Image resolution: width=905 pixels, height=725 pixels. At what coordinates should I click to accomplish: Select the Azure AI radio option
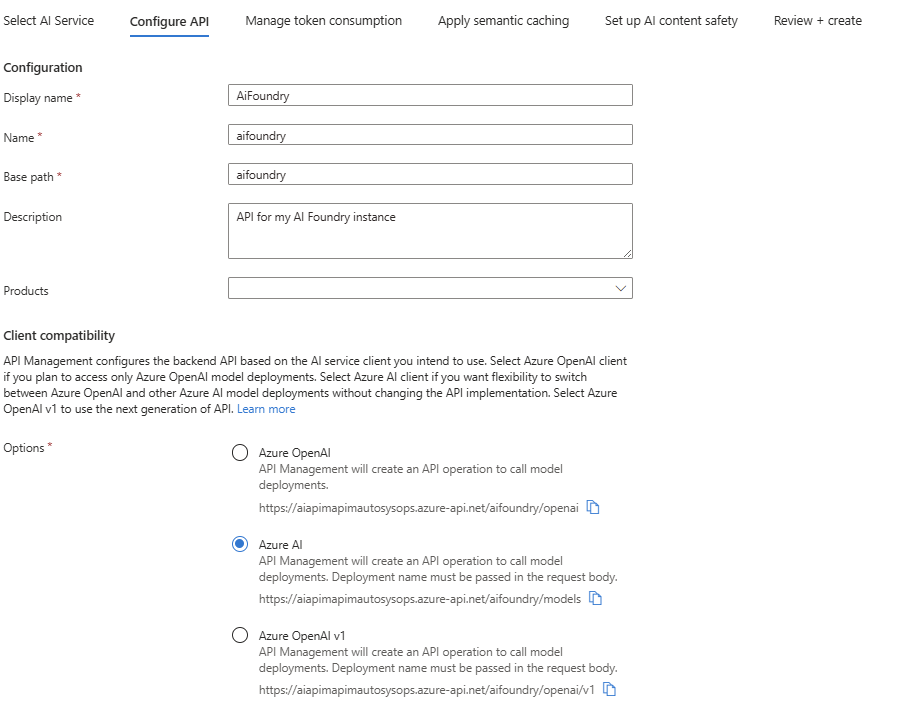point(240,544)
